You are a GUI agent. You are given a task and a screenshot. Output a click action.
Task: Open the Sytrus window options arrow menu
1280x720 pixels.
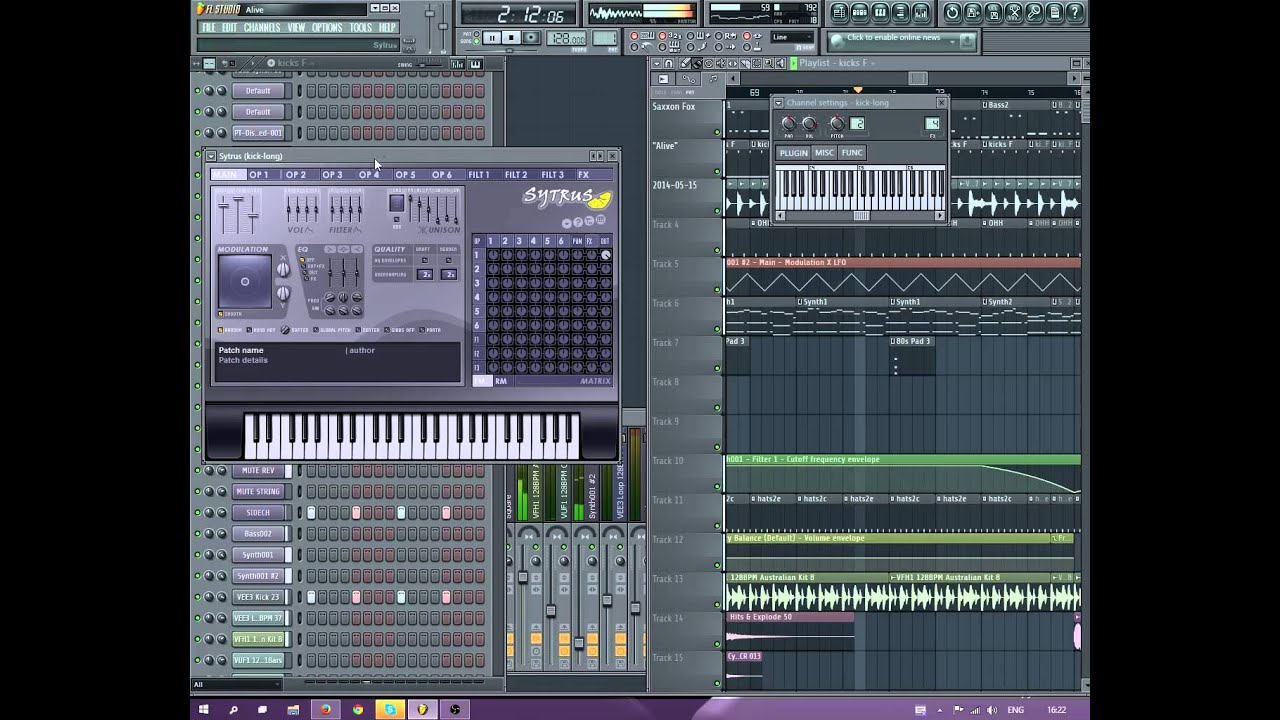pos(211,156)
